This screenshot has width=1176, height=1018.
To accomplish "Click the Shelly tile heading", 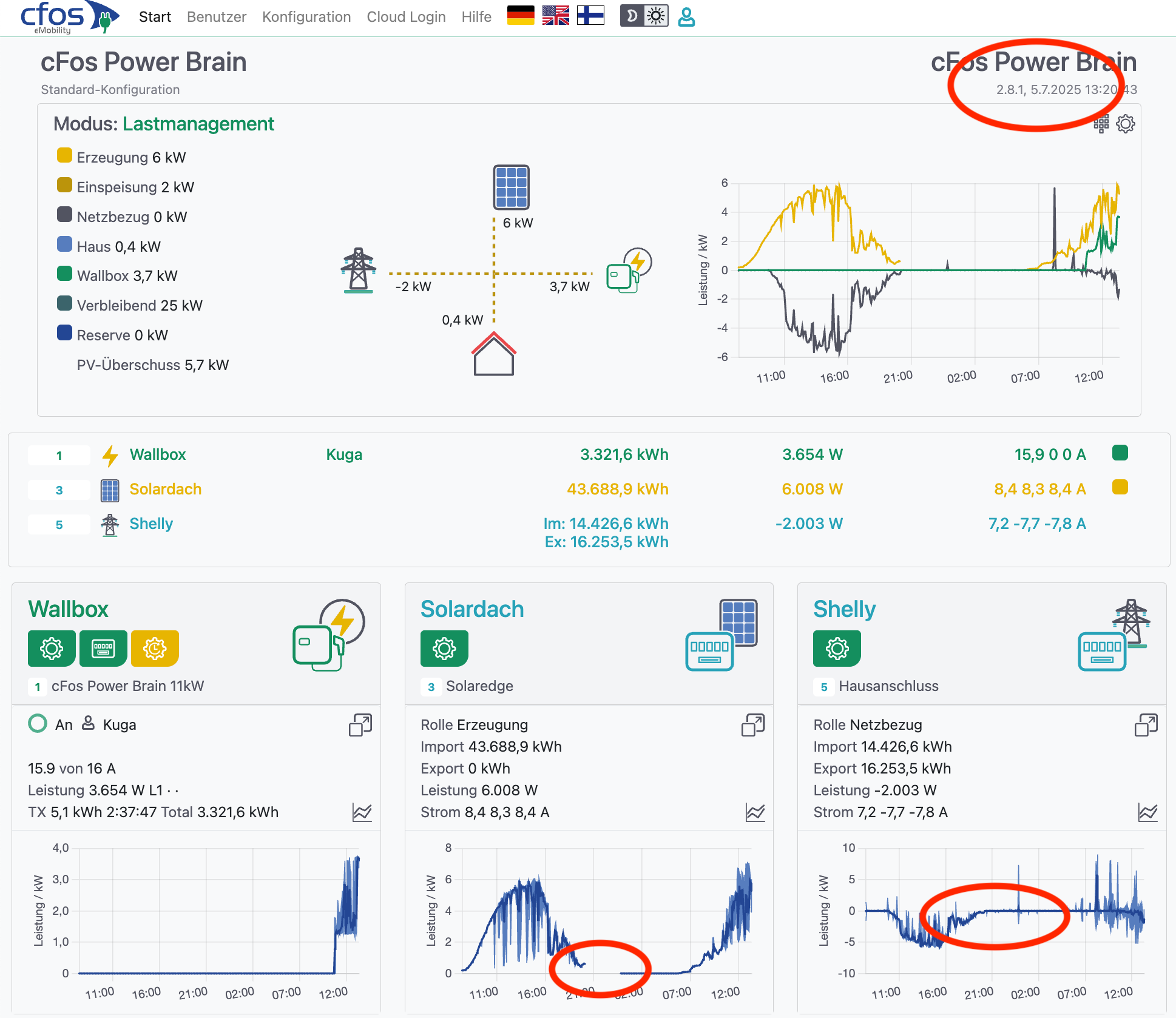I will (x=845, y=609).
